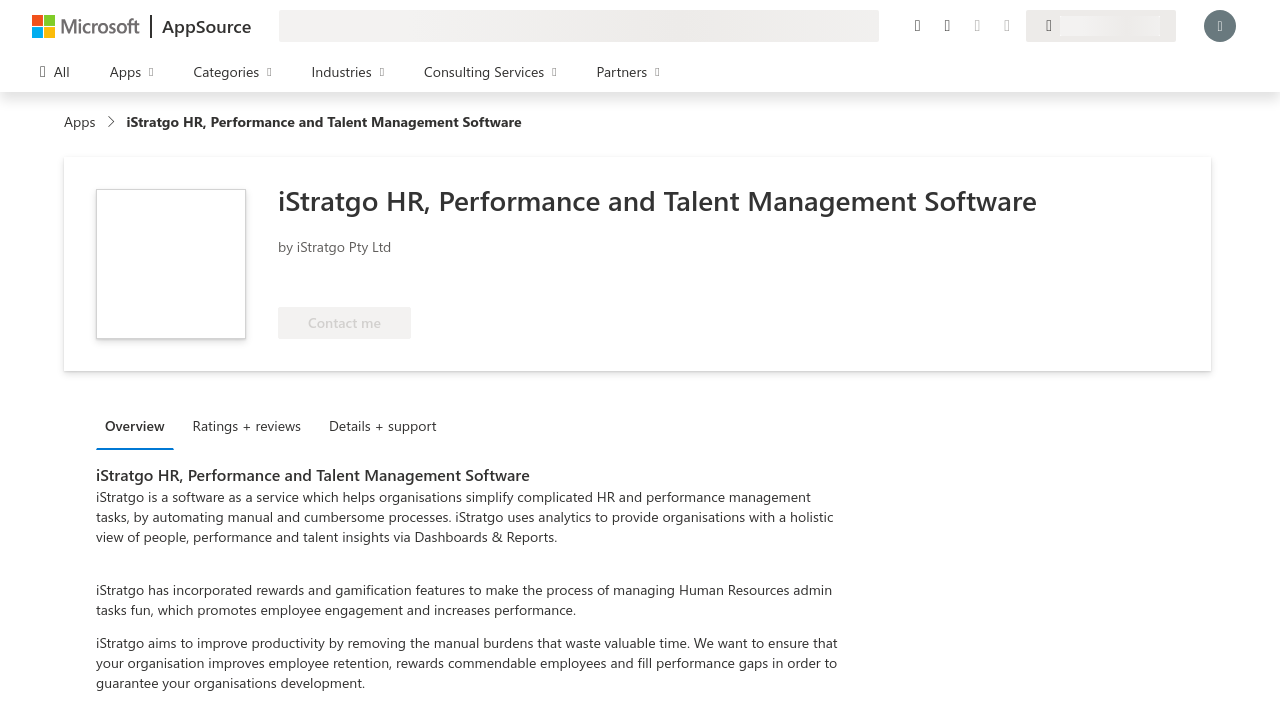Focus the AppSource search box

click(x=579, y=26)
